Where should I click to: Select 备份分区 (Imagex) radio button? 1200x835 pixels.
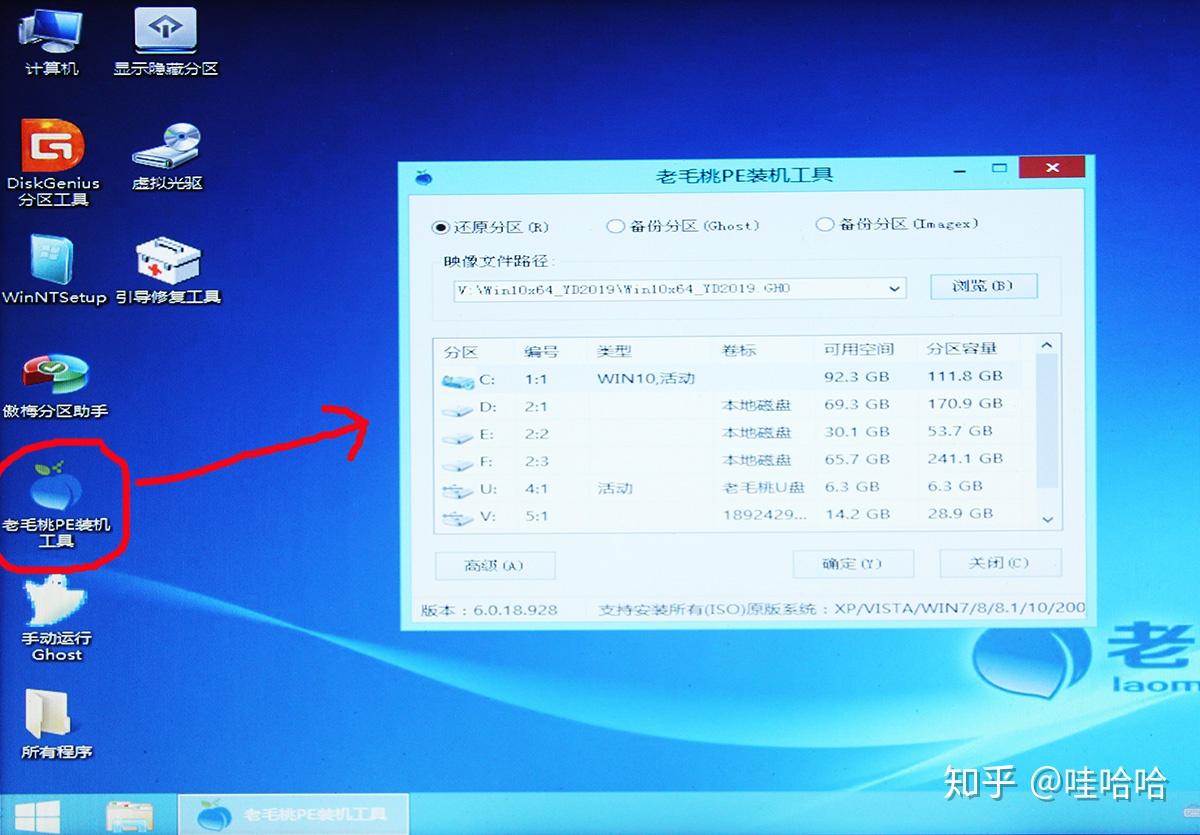(x=825, y=224)
